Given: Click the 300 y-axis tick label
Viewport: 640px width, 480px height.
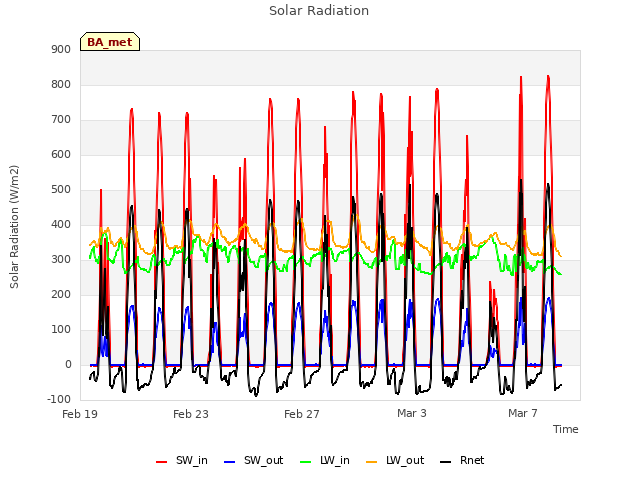Looking at the screenshot, I should 61,260.
